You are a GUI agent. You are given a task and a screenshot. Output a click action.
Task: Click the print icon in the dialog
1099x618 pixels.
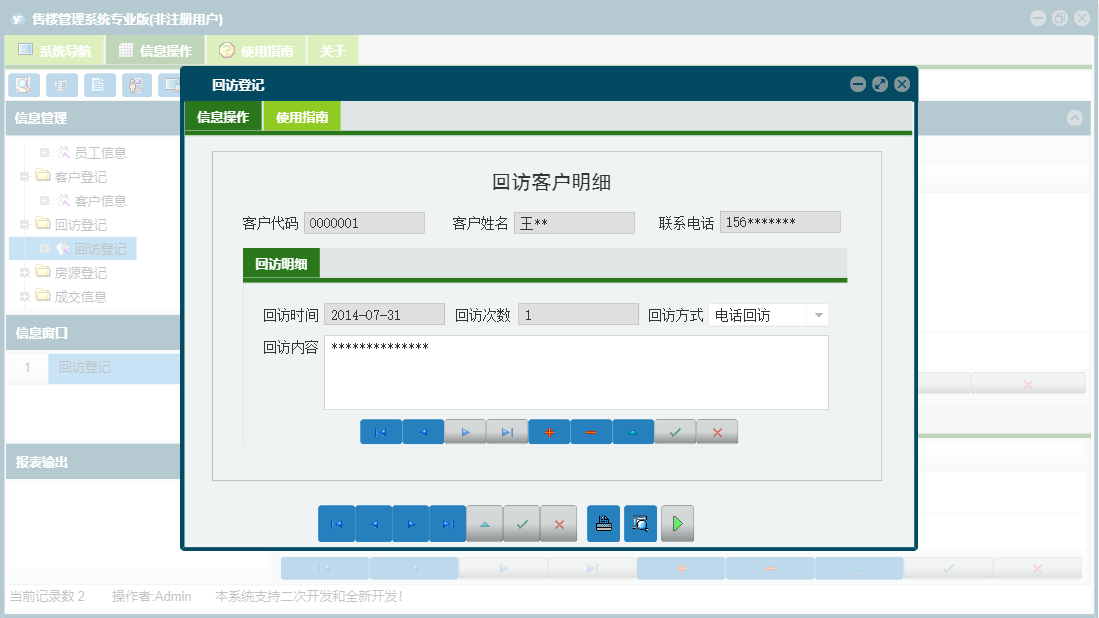(603, 523)
